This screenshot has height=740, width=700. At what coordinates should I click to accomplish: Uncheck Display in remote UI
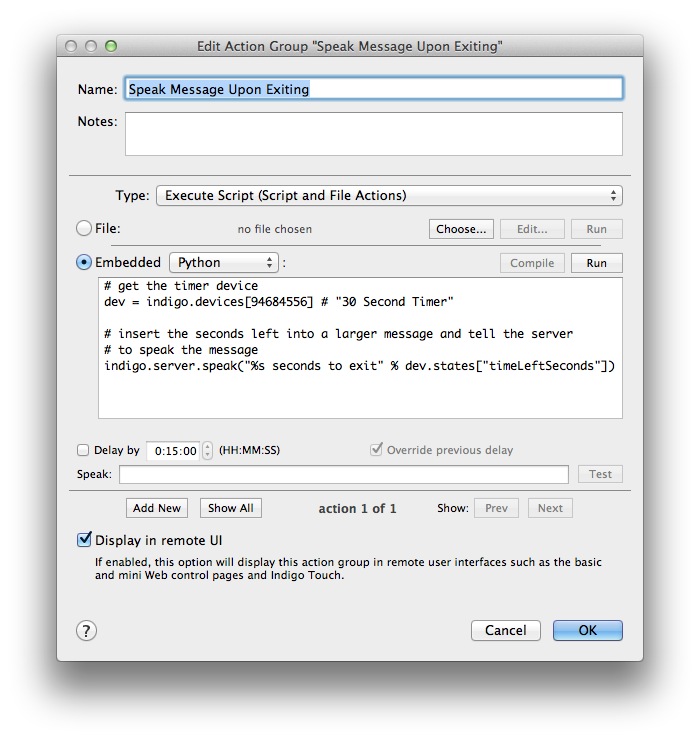(x=84, y=539)
